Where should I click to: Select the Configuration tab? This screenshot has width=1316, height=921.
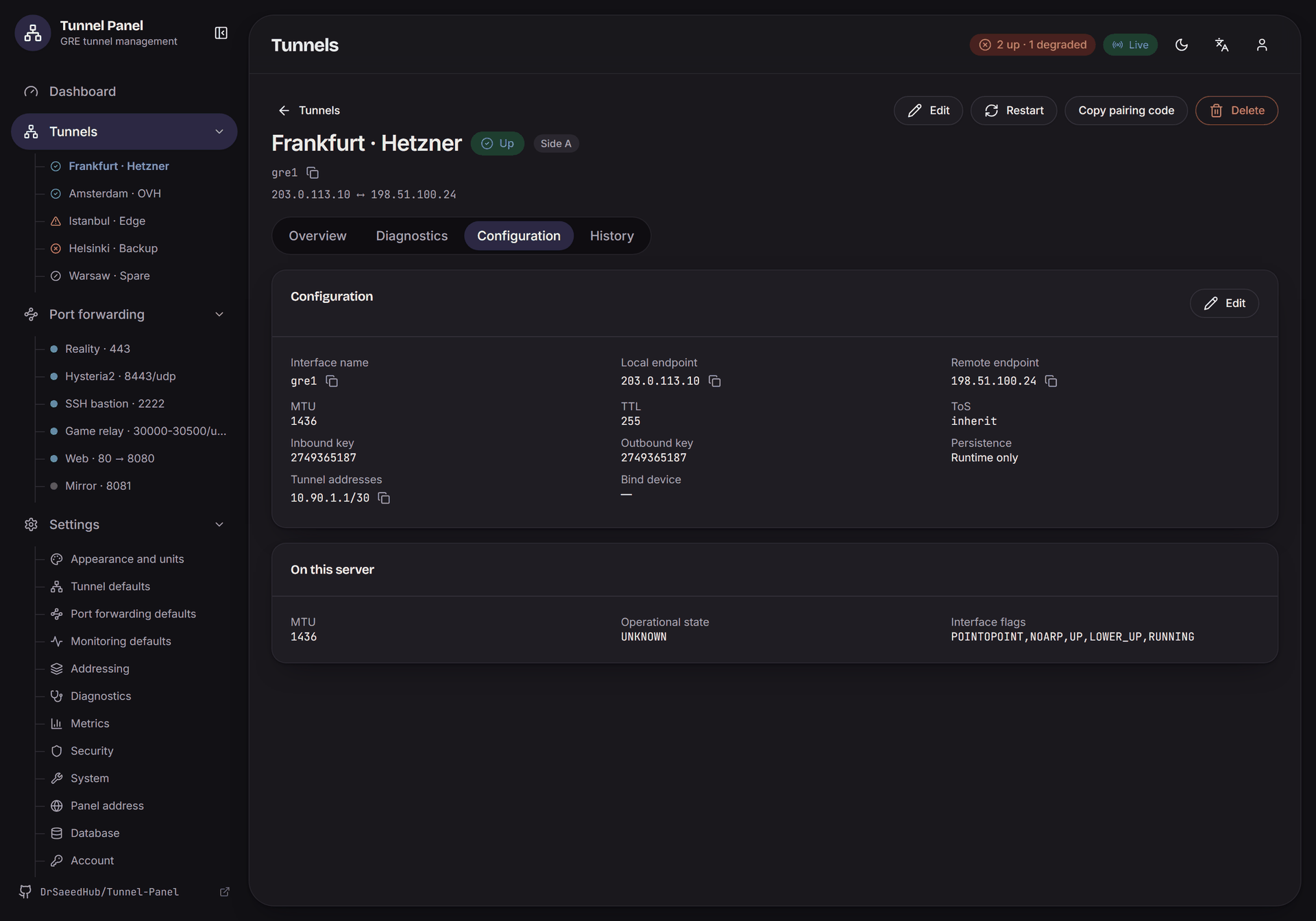(519, 236)
